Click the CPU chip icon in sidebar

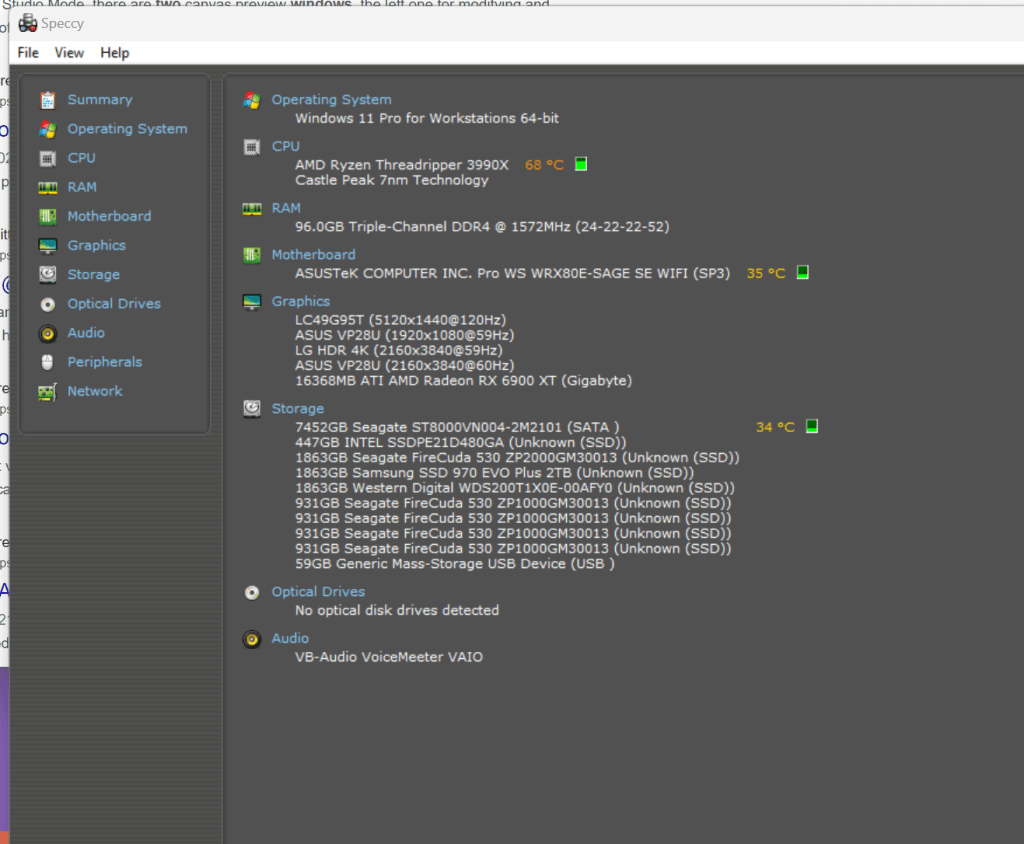click(48, 158)
